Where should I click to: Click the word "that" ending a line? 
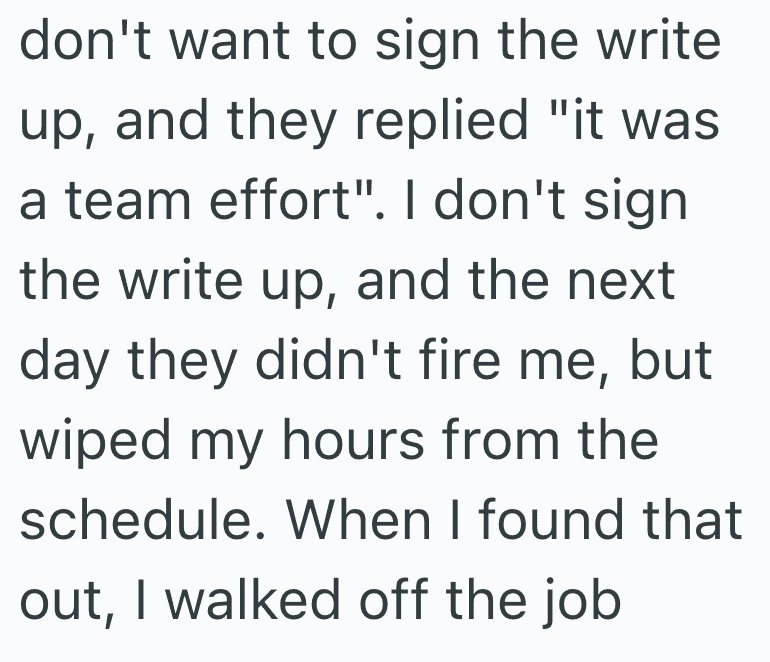693,520
